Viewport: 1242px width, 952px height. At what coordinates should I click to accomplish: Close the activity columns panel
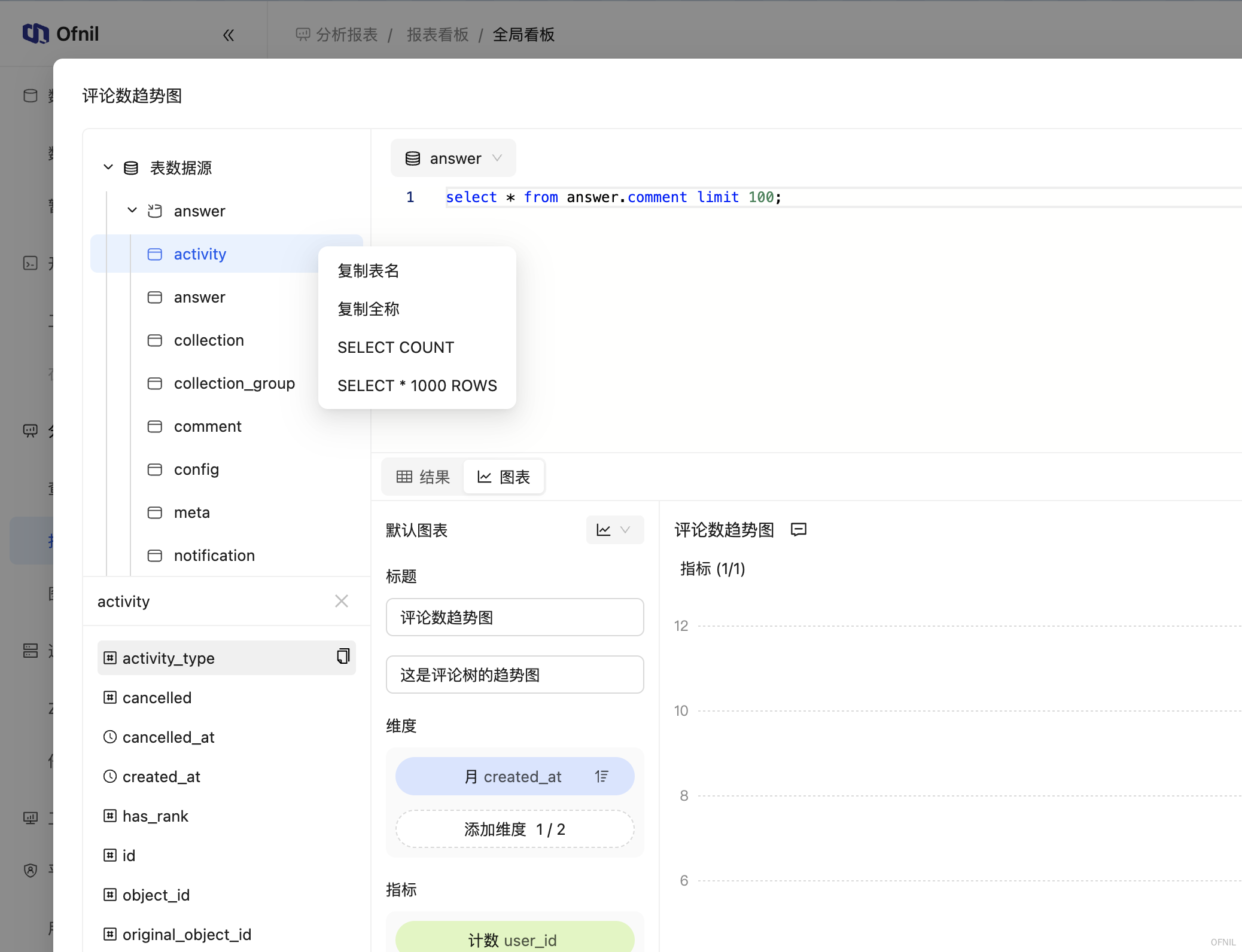342,601
